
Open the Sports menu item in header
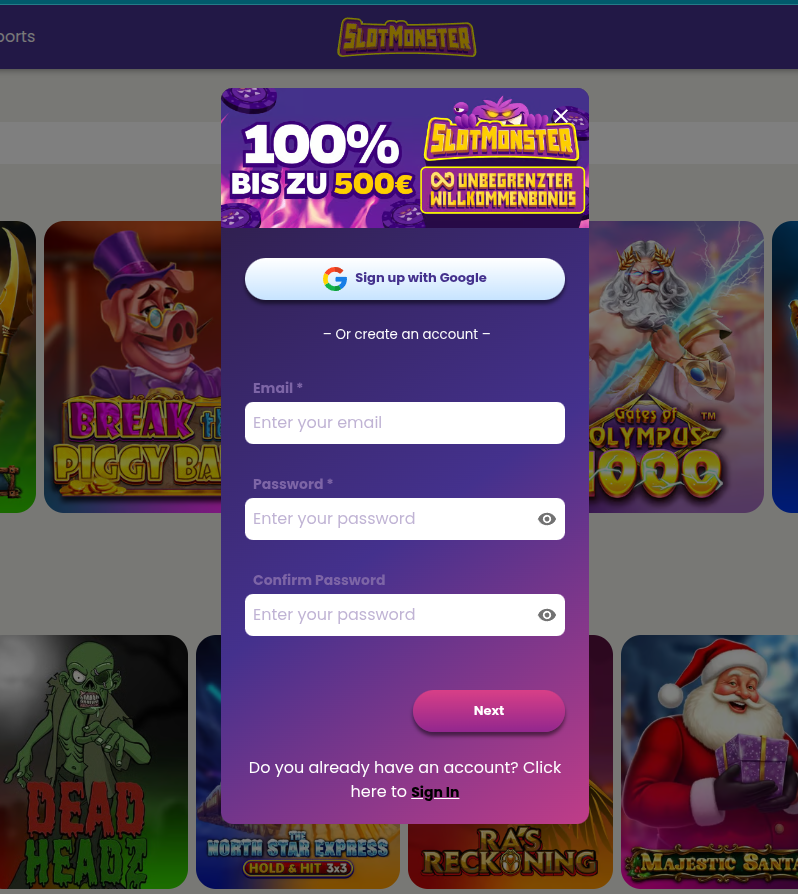click(17, 36)
